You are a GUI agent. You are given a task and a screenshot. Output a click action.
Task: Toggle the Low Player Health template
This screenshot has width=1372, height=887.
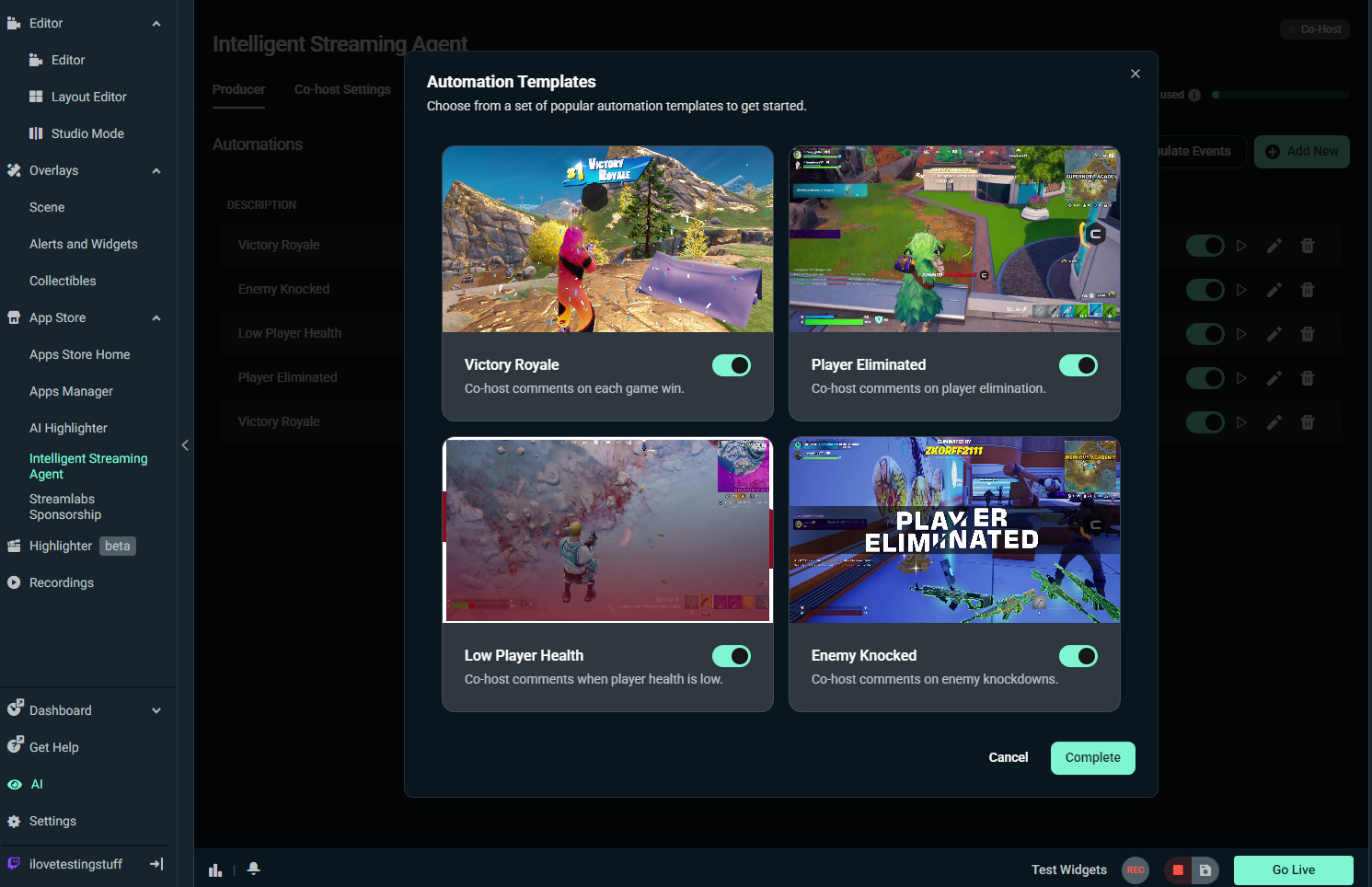732,656
